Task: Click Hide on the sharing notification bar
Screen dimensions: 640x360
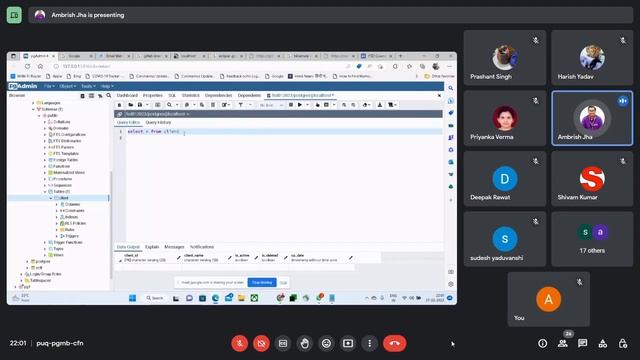Action: click(283, 282)
